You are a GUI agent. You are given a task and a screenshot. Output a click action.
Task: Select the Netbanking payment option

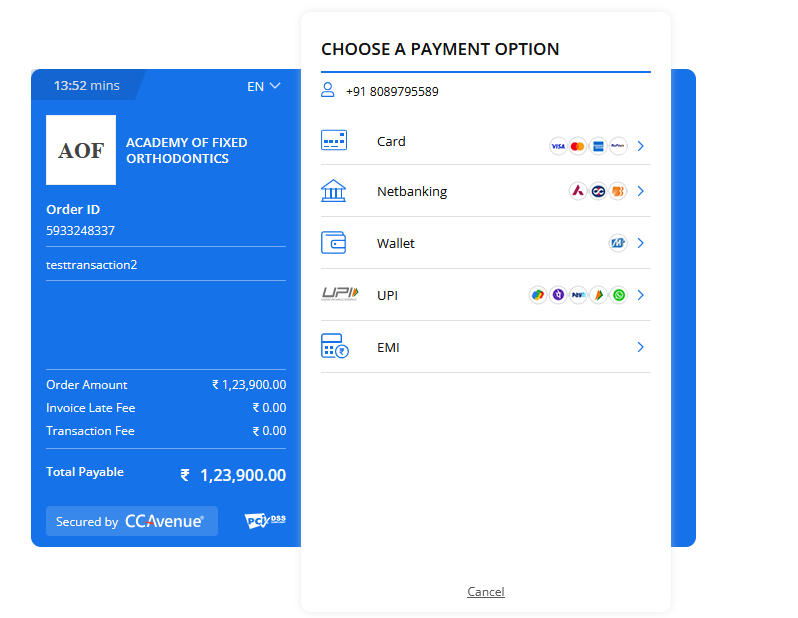click(412, 191)
